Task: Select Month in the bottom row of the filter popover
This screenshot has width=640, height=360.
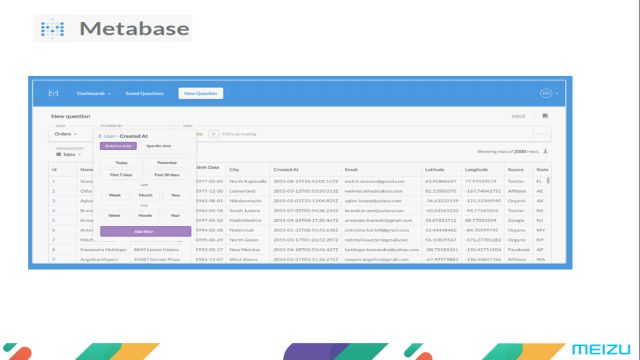Action: click(145, 216)
